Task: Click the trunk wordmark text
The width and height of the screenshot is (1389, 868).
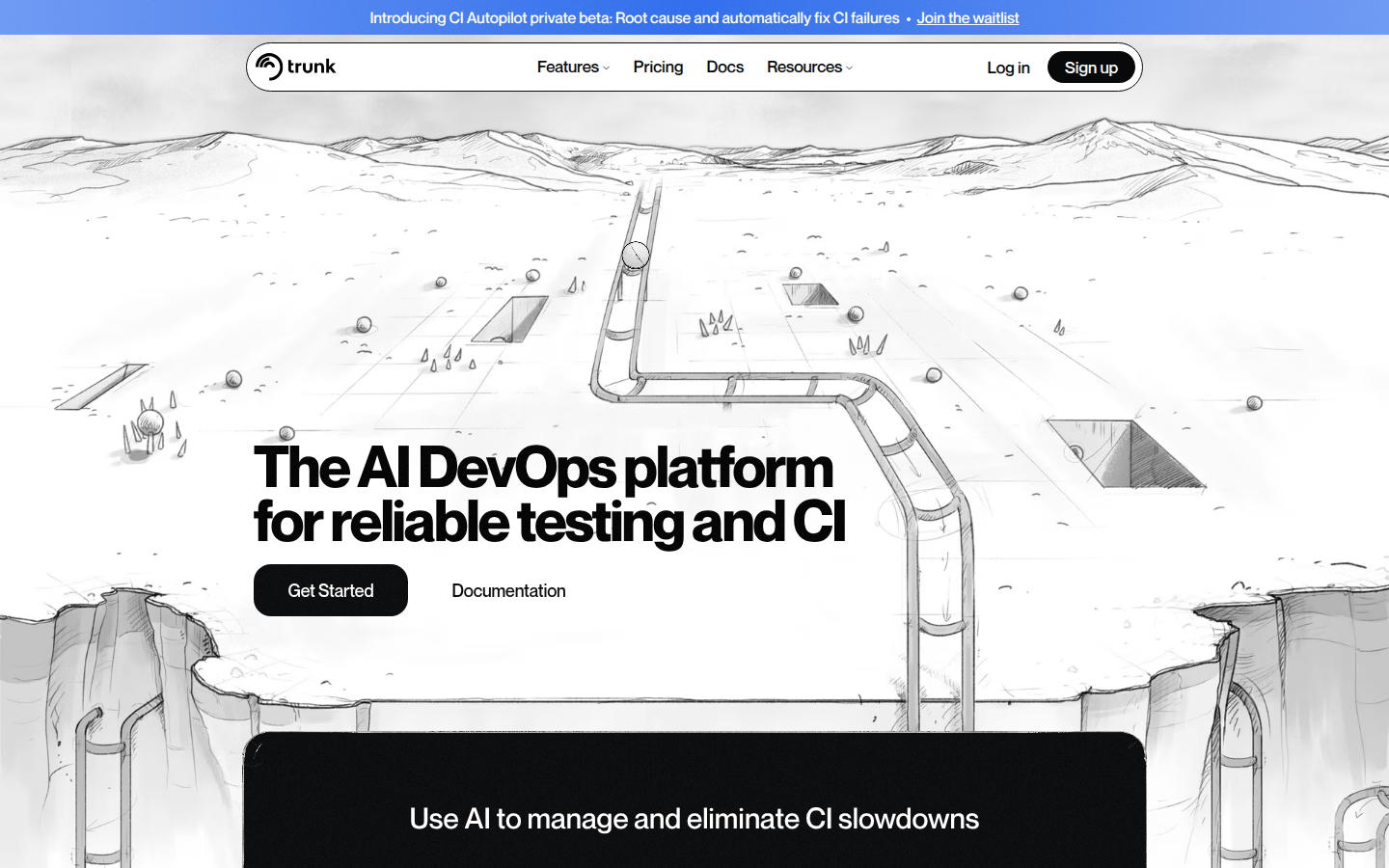Action: point(312,67)
